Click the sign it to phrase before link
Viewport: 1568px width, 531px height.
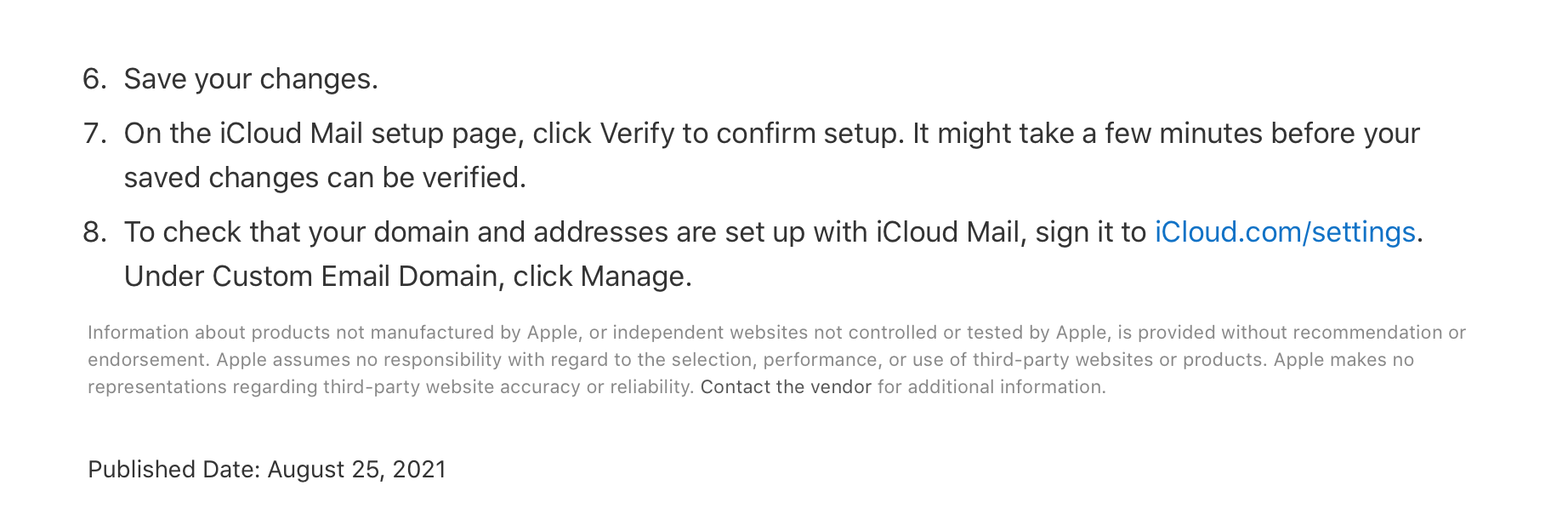(x=1090, y=232)
